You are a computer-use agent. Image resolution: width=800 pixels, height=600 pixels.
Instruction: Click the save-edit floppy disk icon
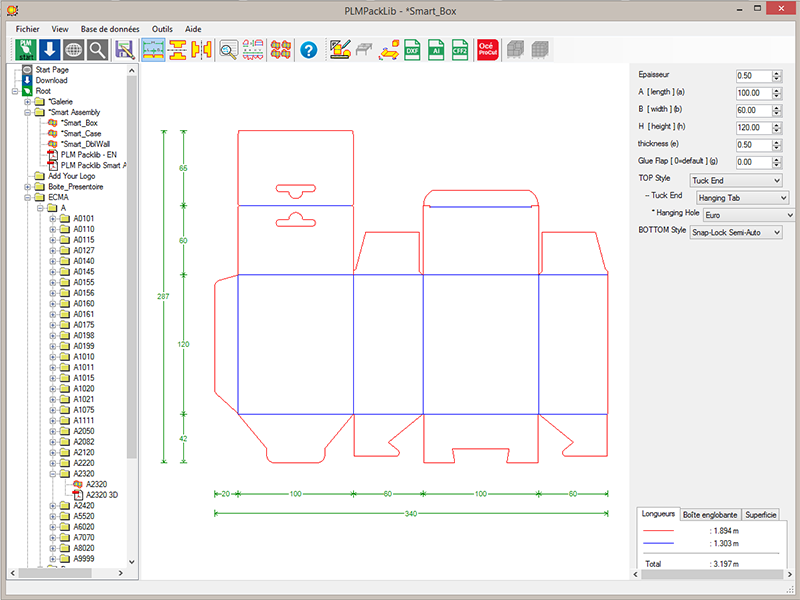click(x=125, y=50)
